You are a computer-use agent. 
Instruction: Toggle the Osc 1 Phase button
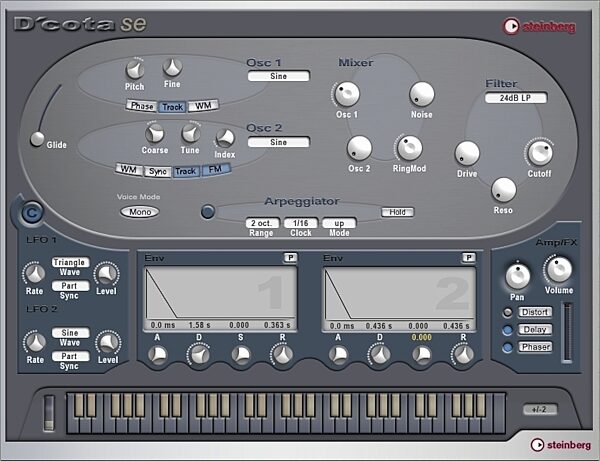142,106
